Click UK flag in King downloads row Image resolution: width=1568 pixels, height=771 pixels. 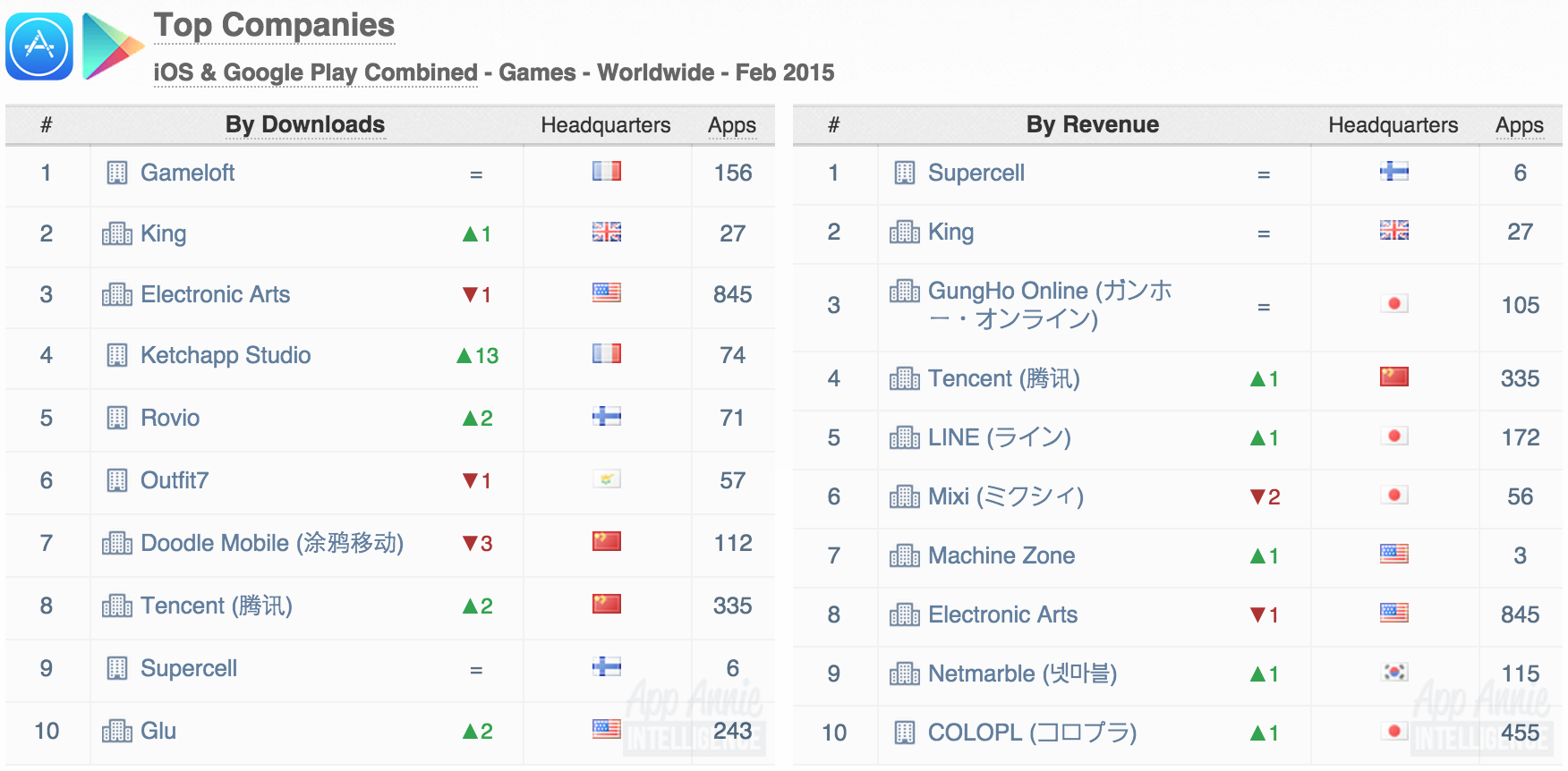[x=607, y=232]
